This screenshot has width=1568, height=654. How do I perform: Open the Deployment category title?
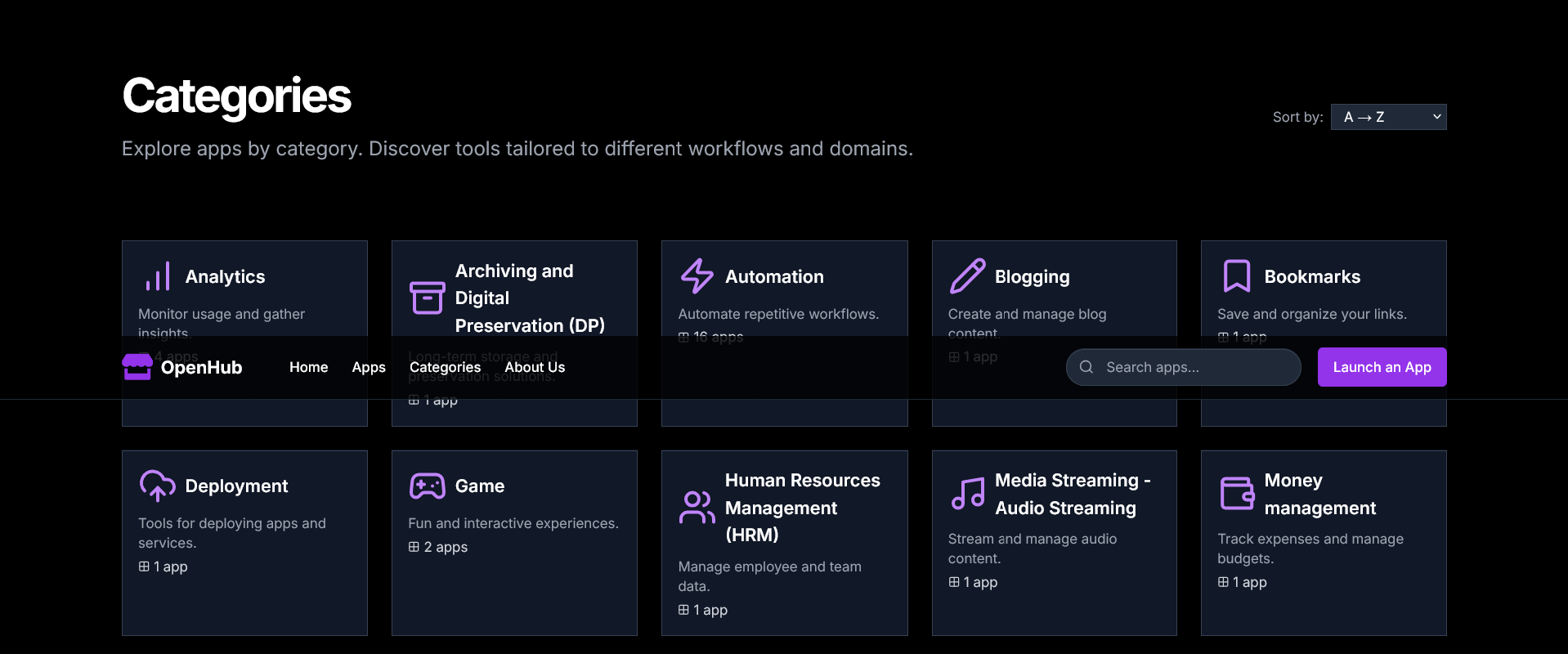pyautogui.click(x=236, y=486)
